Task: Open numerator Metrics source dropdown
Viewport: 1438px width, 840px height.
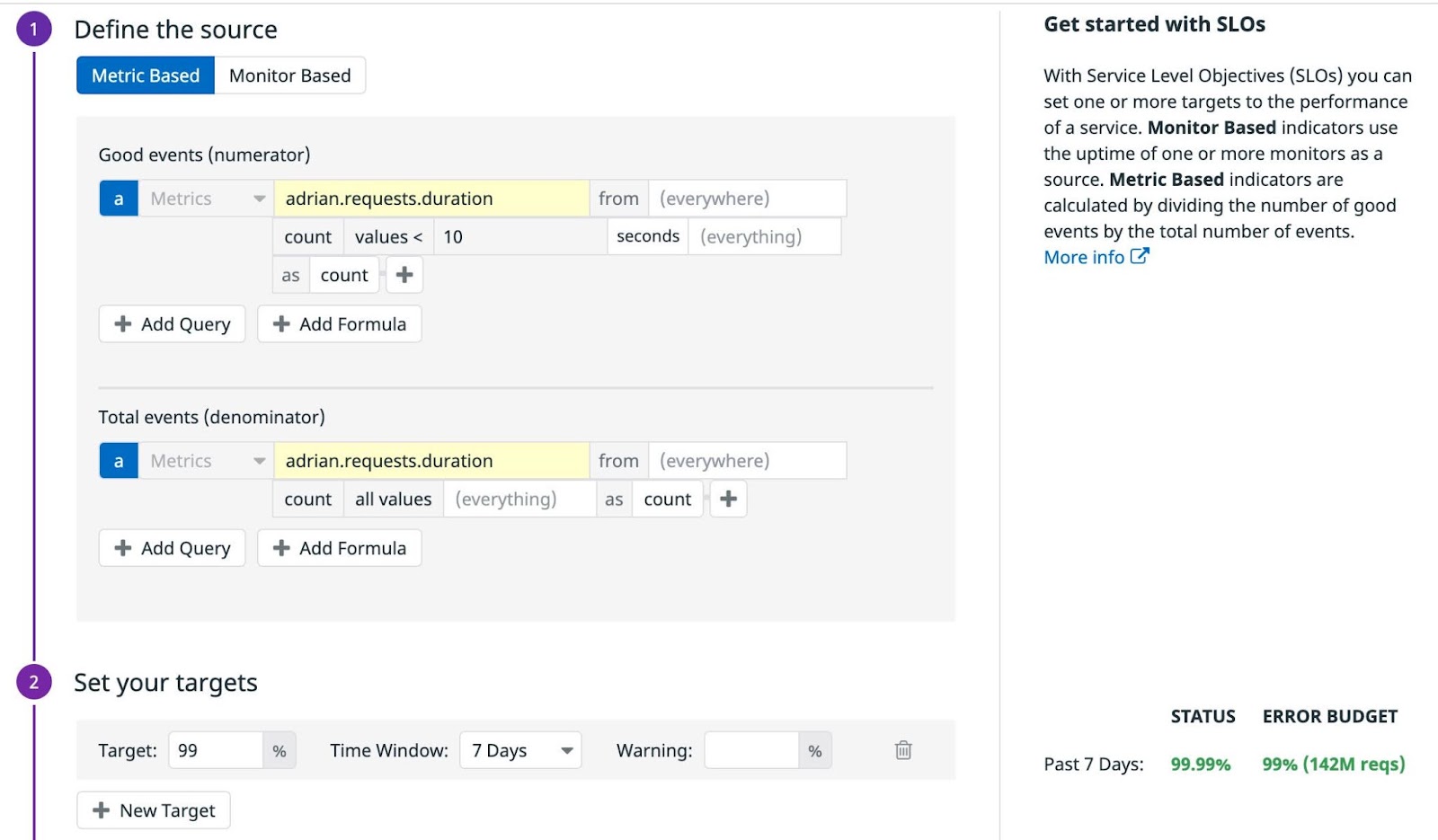Action: [x=206, y=199]
